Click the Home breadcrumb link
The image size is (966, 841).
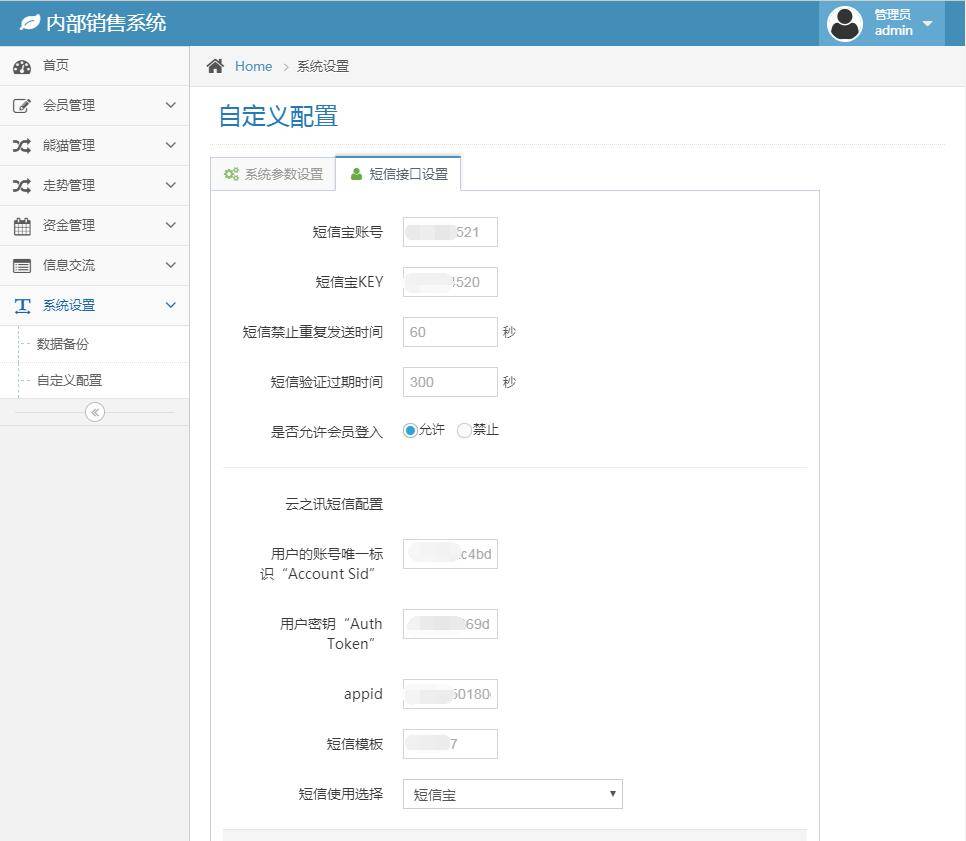pyautogui.click(x=253, y=66)
